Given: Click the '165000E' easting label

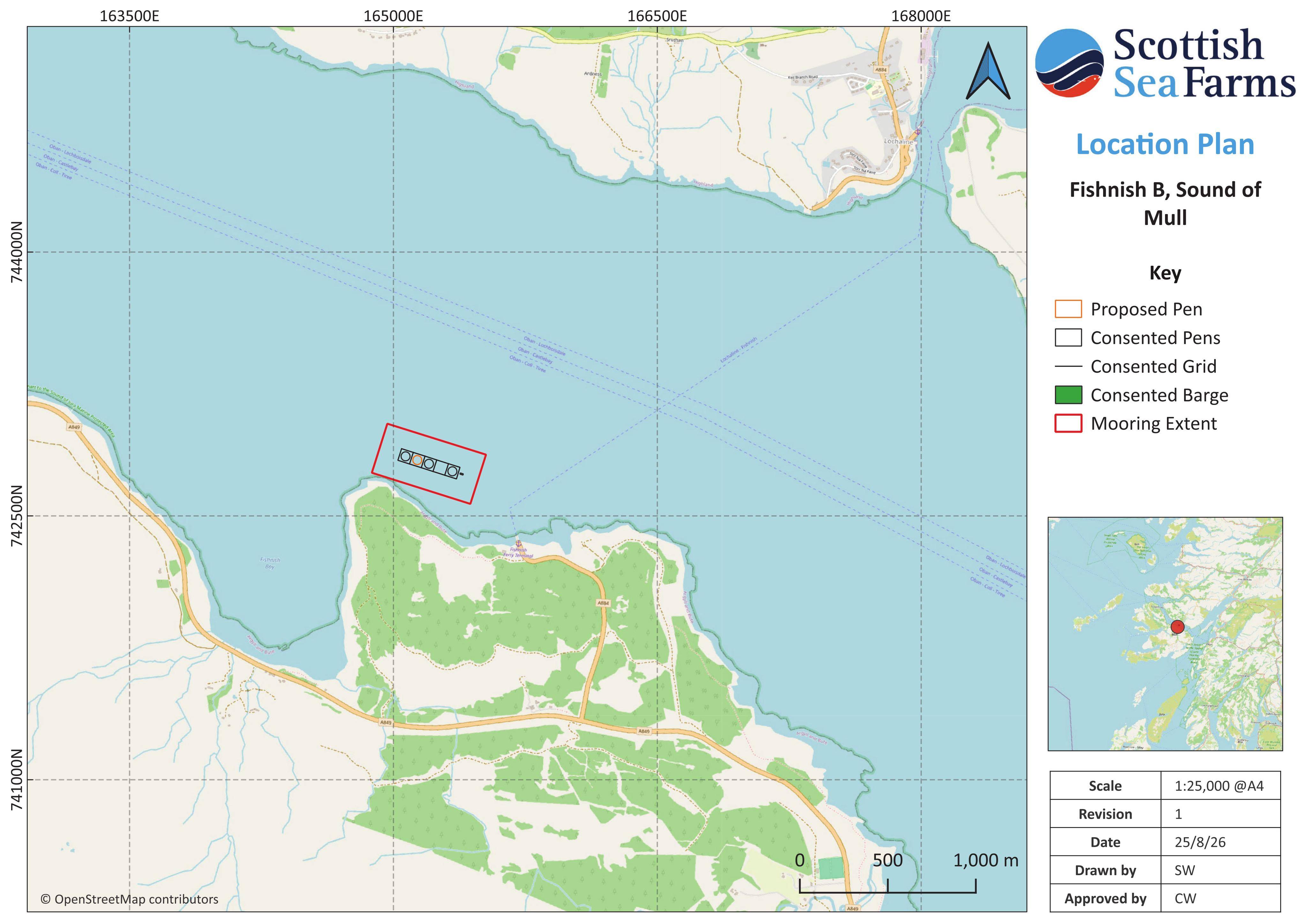Looking at the screenshot, I should [393, 16].
